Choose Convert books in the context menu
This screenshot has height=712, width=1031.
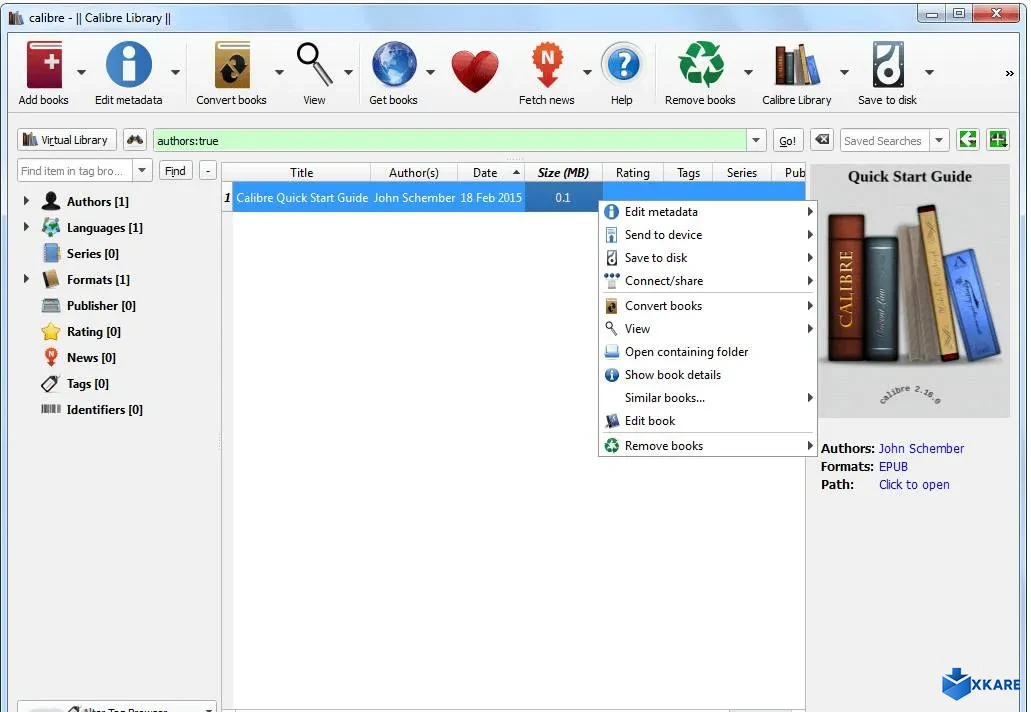pos(707,306)
